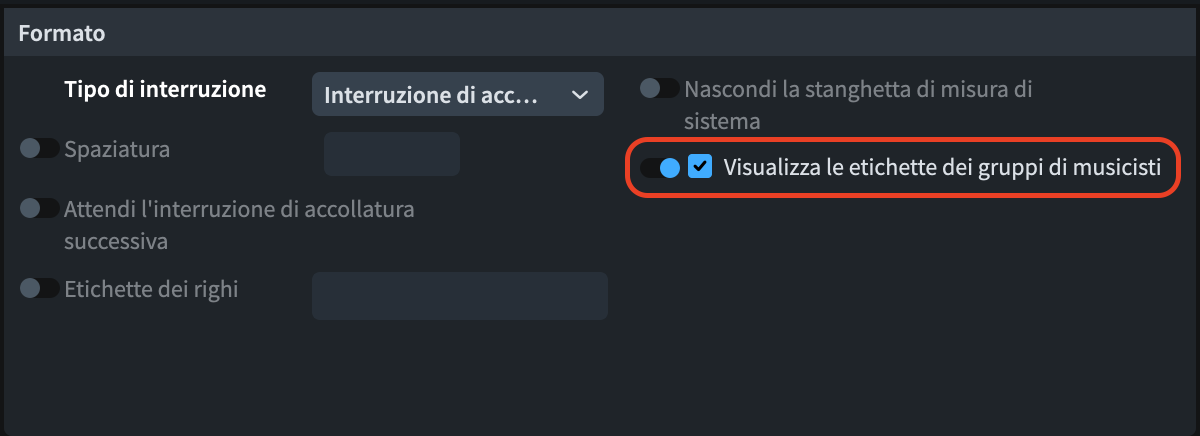The height and width of the screenshot is (436, 1200).
Task: Open the Tipo di interruzione dropdown
Action: click(457, 95)
